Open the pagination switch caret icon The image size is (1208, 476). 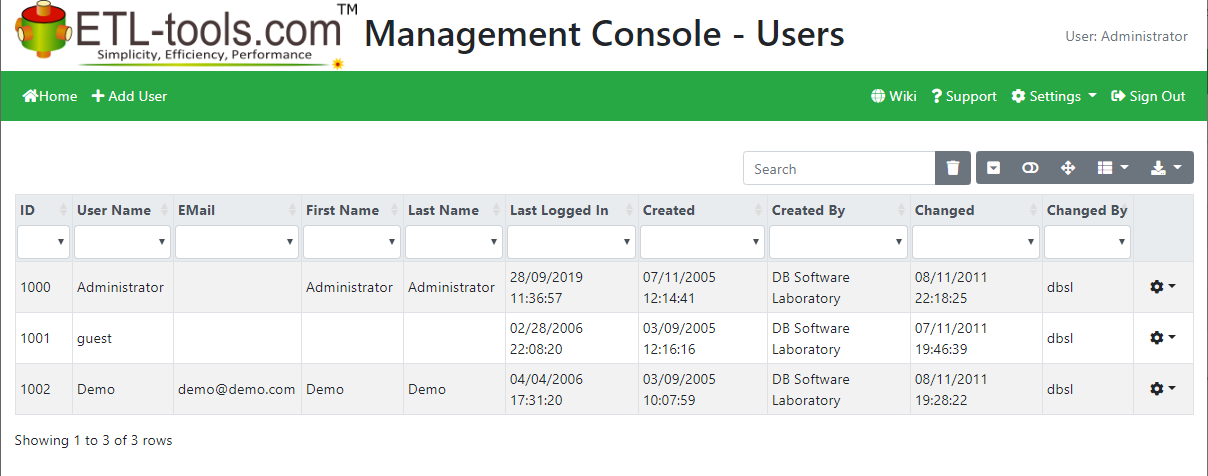pos(994,168)
